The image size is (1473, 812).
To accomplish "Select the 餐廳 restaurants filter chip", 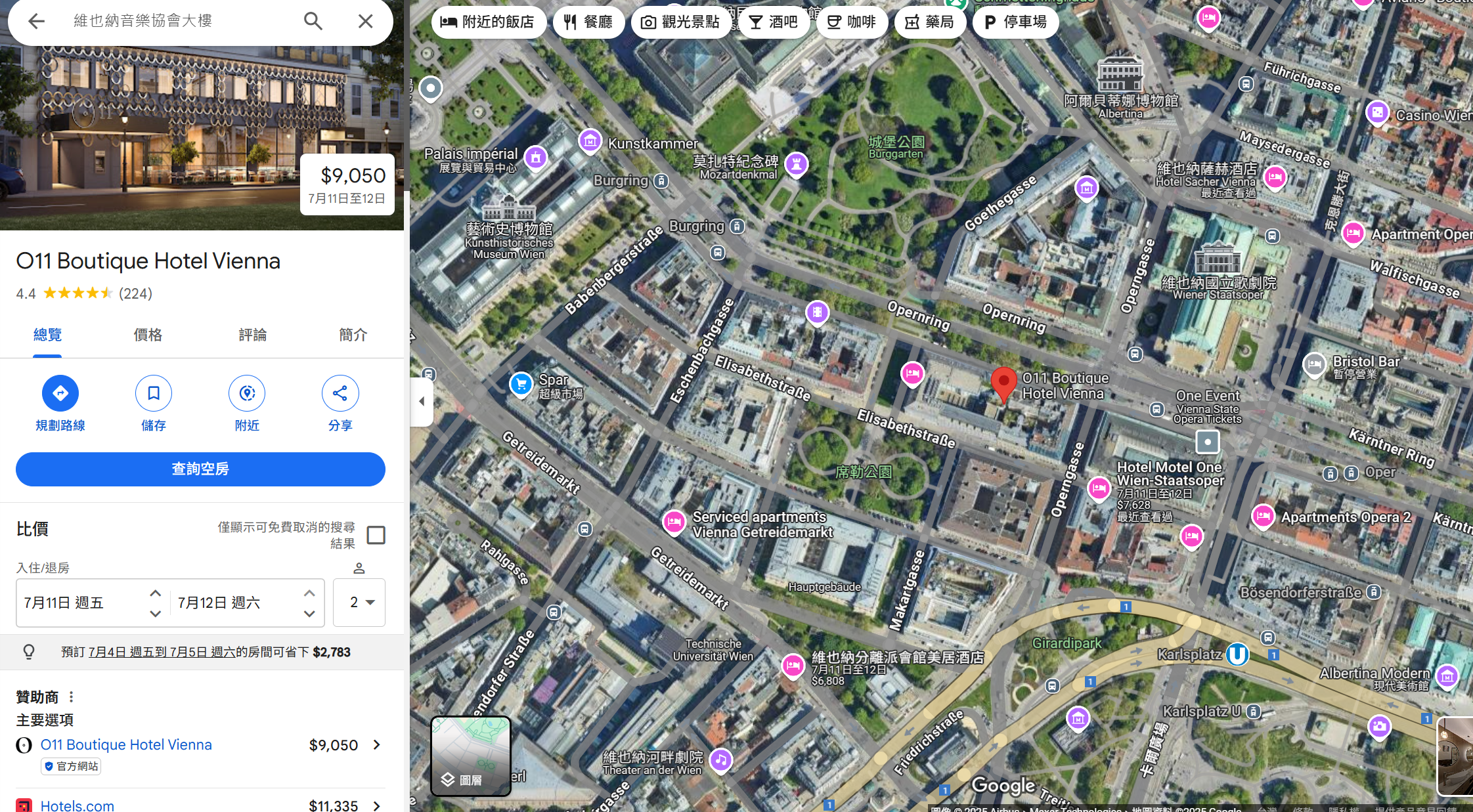I will [588, 22].
